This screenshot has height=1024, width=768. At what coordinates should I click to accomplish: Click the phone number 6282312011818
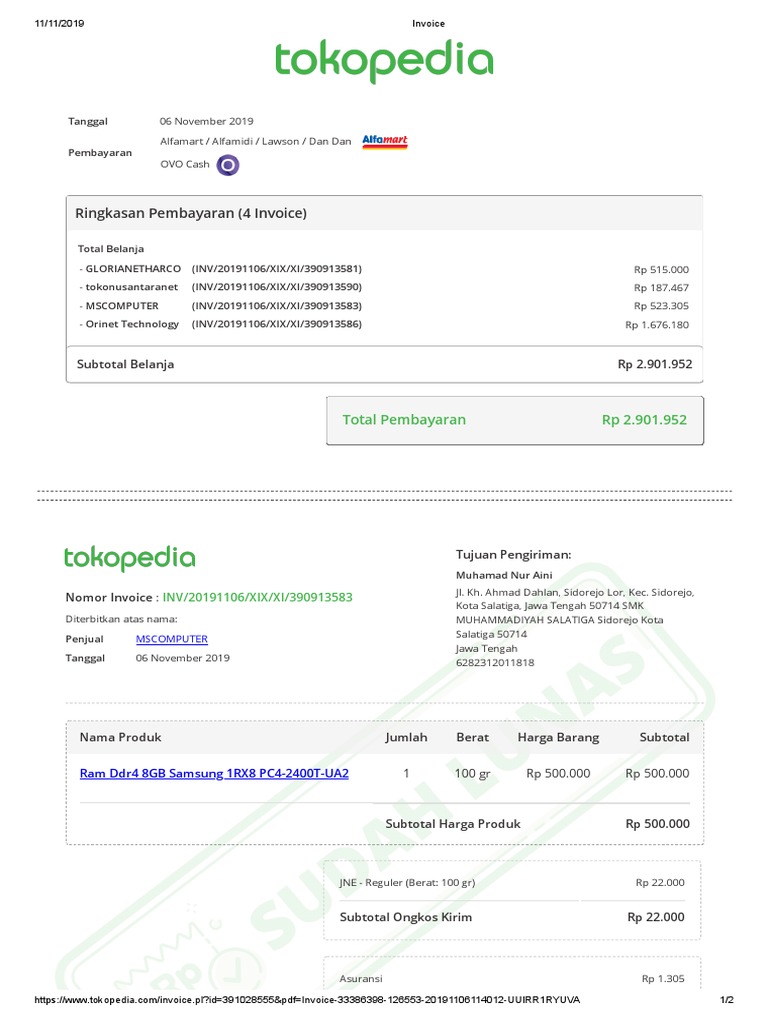click(494, 662)
